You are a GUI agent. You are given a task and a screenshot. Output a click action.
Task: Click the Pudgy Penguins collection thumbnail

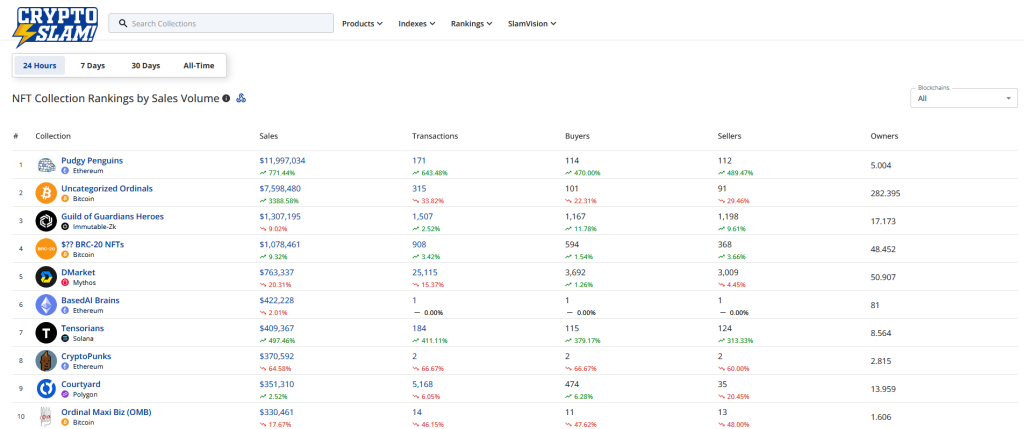(x=46, y=165)
